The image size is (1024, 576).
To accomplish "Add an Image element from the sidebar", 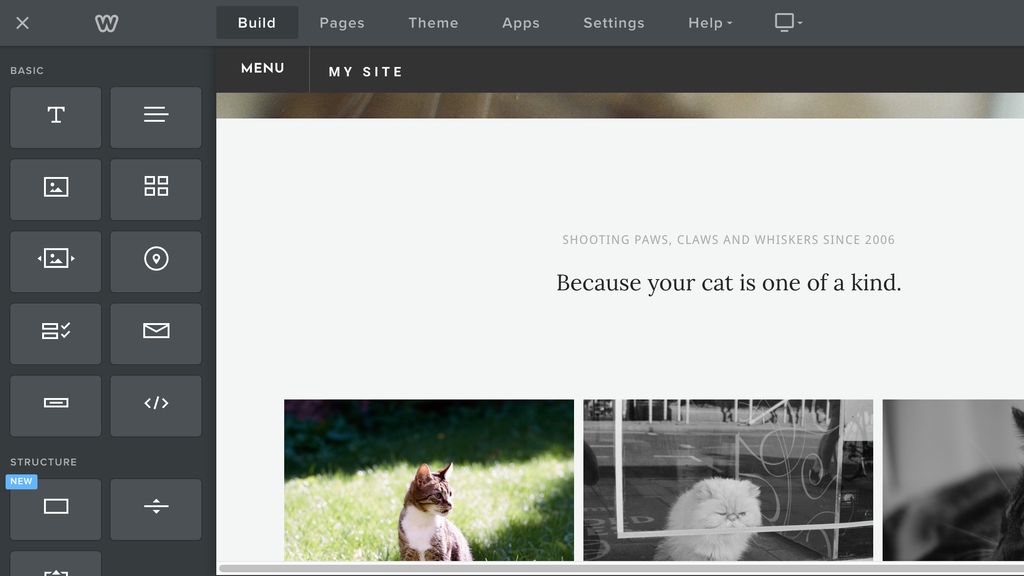I will (x=55, y=189).
